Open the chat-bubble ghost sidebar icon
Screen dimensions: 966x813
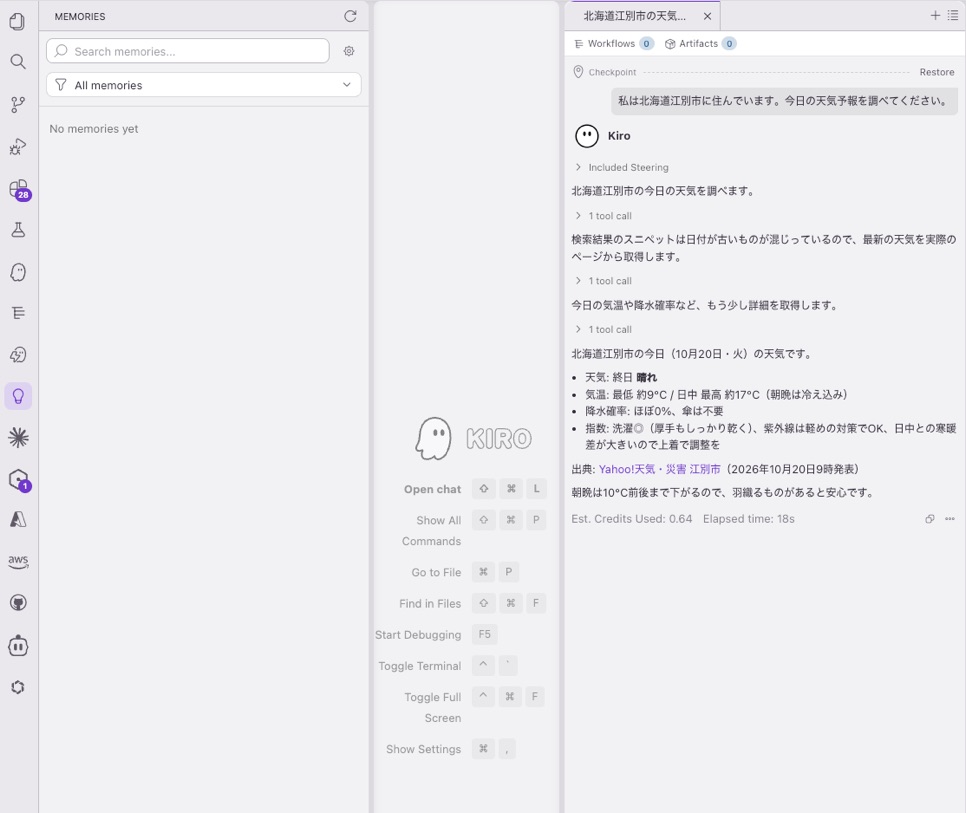click(x=18, y=355)
